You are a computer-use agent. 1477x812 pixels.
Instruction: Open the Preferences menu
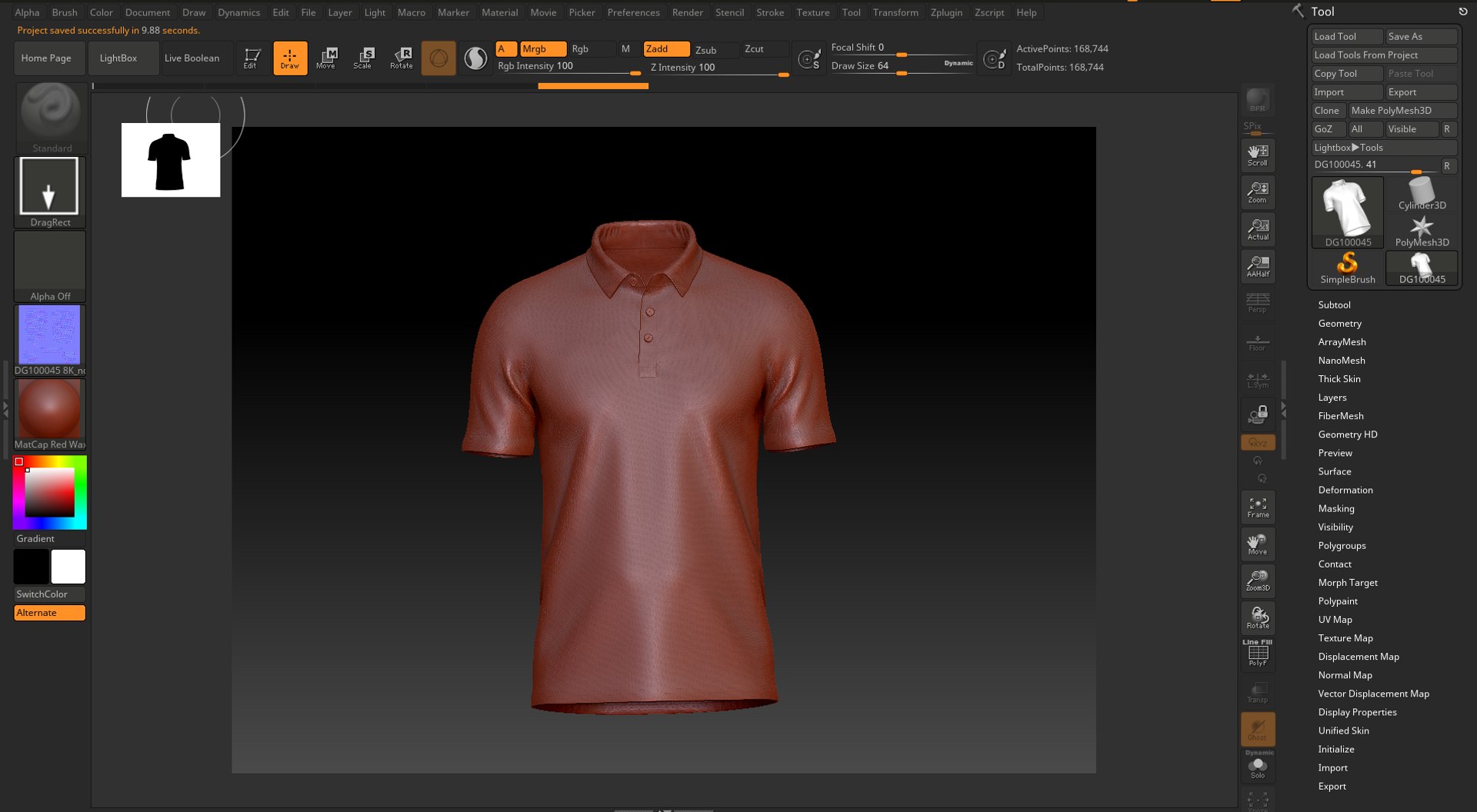tap(633, 12)
